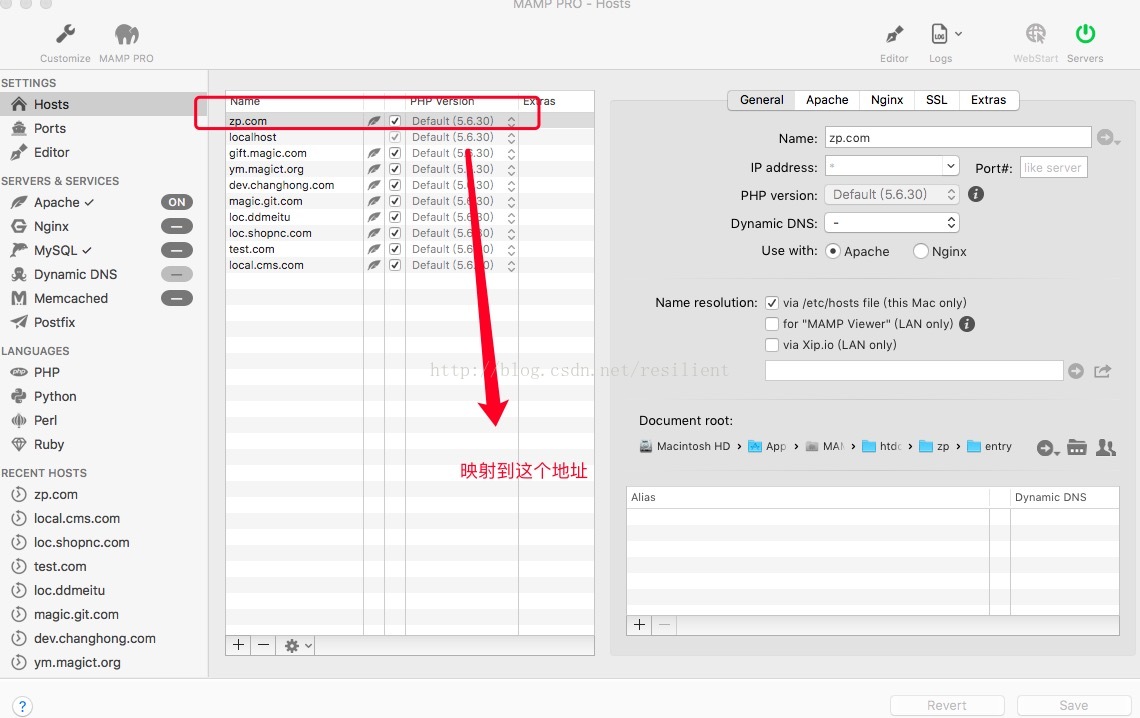Toggle via /etc/hosts file checkbox
1140x718 pixels.
[771, 303]
